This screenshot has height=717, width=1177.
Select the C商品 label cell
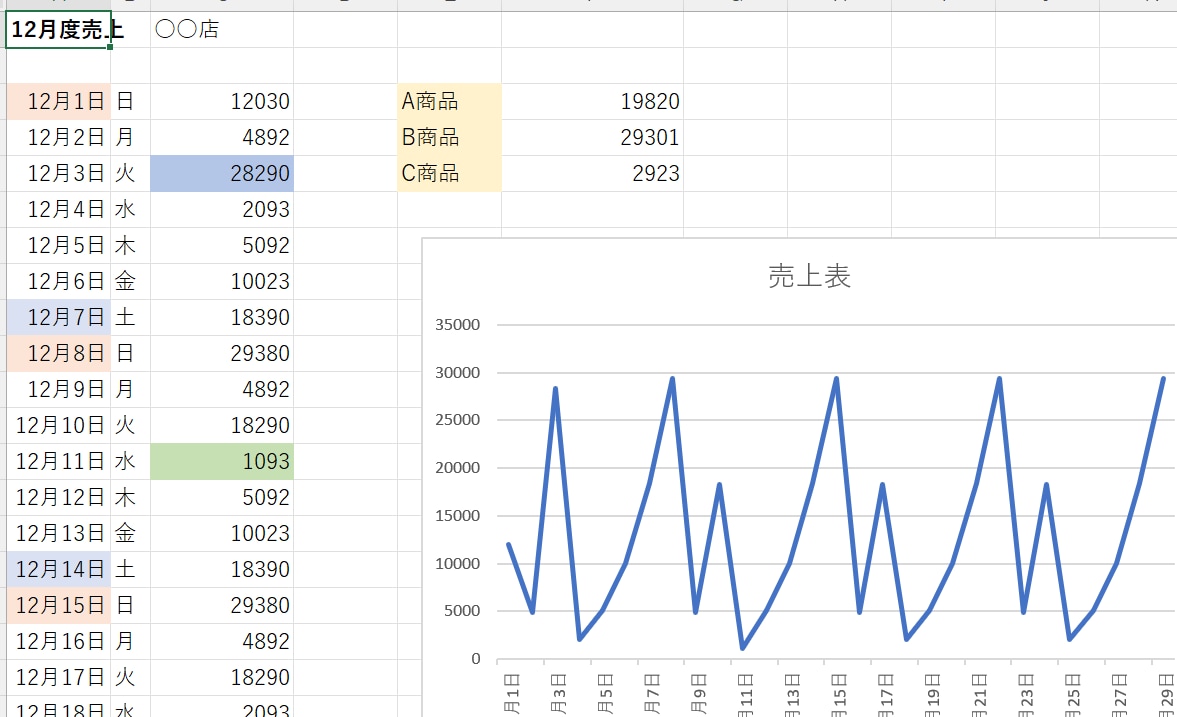click(449, 173)
